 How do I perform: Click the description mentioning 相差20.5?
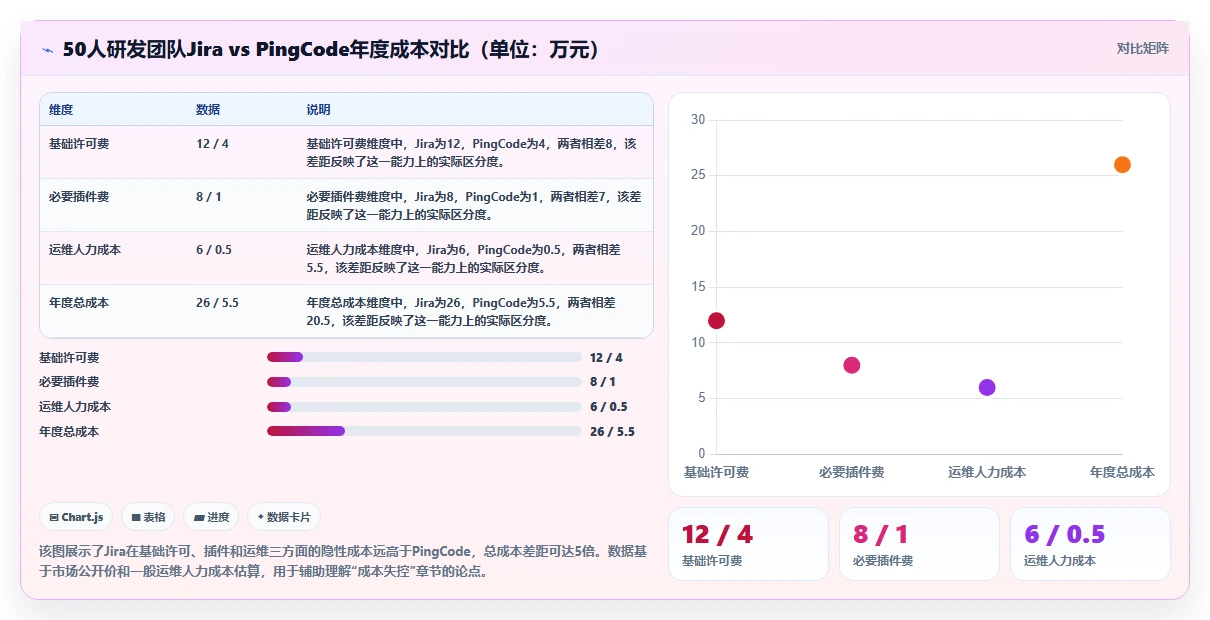click(461, 311)
